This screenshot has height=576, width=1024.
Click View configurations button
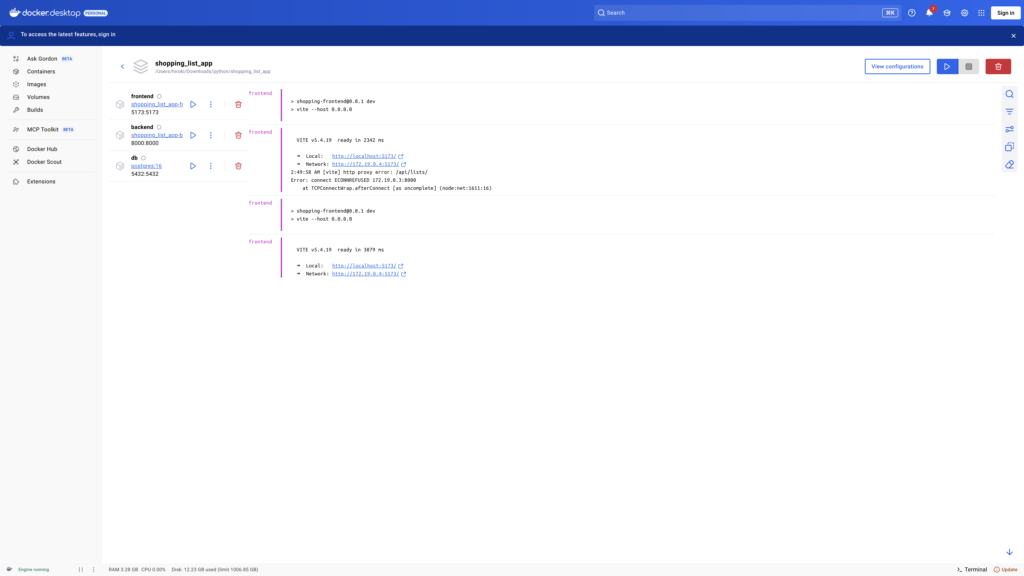tap(897, 67)
